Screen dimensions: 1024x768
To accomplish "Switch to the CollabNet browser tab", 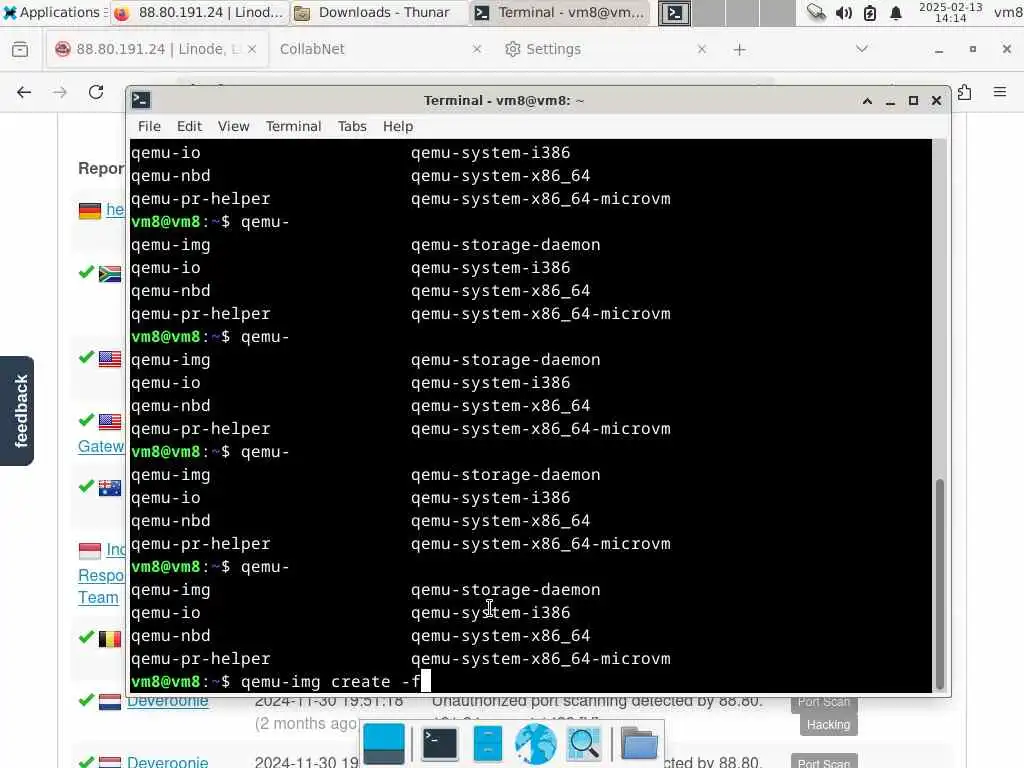I will click(x=312, y=49).
